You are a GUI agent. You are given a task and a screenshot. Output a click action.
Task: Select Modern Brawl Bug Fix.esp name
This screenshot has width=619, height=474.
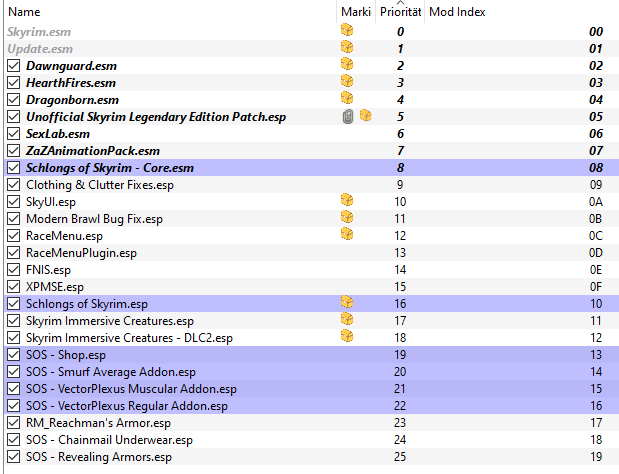coord(94,219)
